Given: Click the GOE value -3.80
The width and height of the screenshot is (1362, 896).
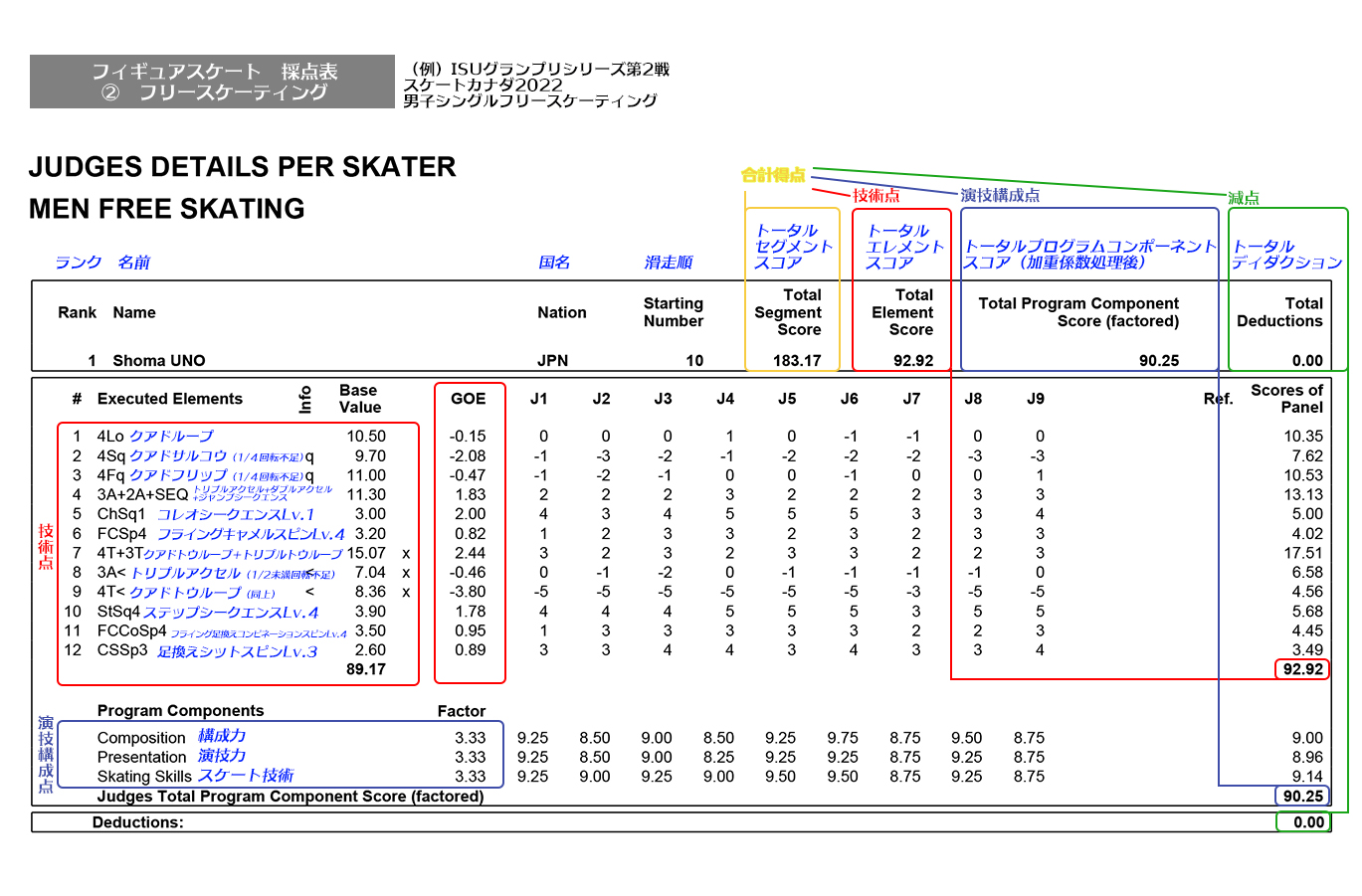Looking at the screenshot, I should tap(468, 593).
